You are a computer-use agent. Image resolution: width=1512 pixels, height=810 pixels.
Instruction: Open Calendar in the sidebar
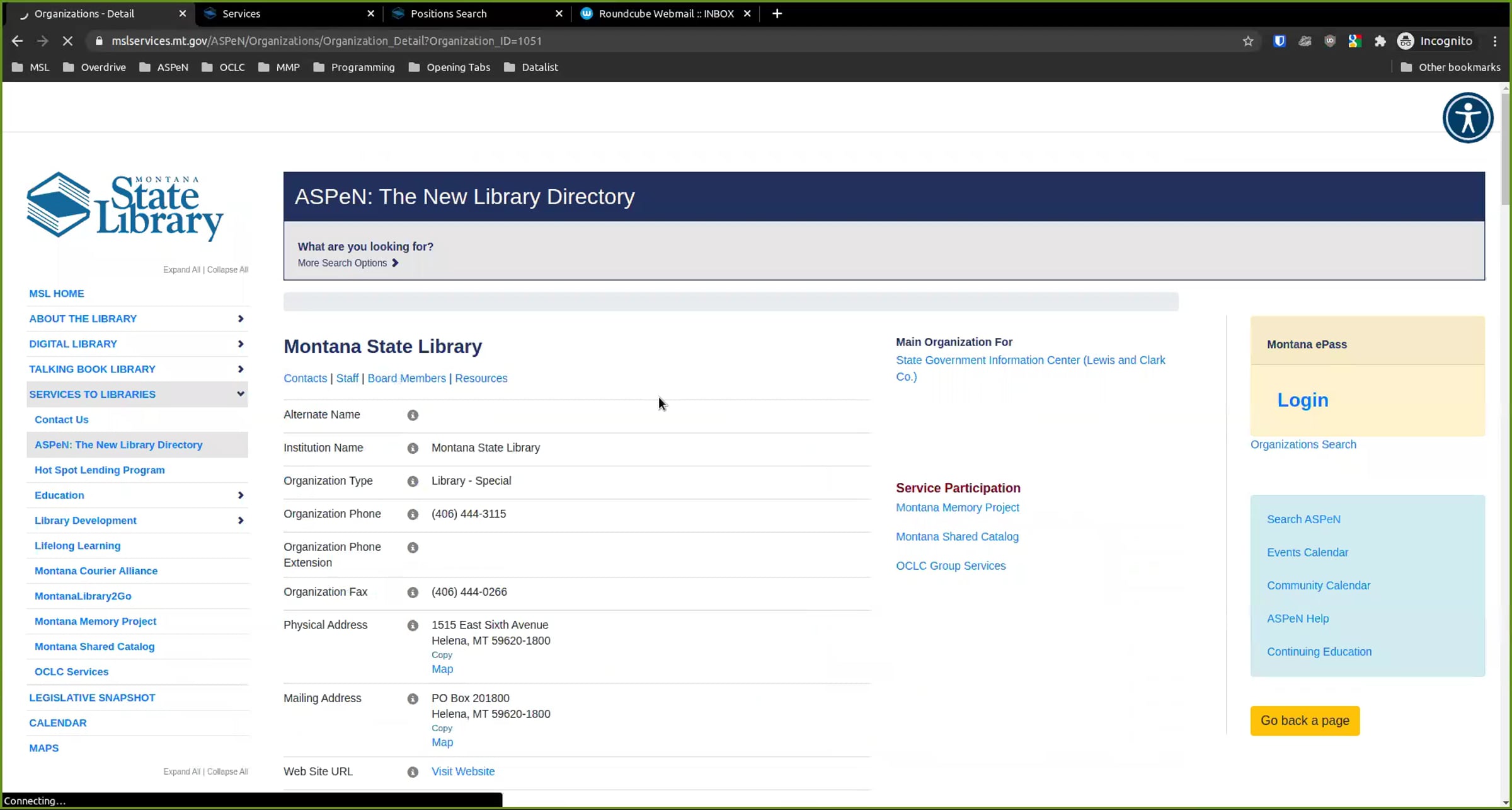point(58,723)
